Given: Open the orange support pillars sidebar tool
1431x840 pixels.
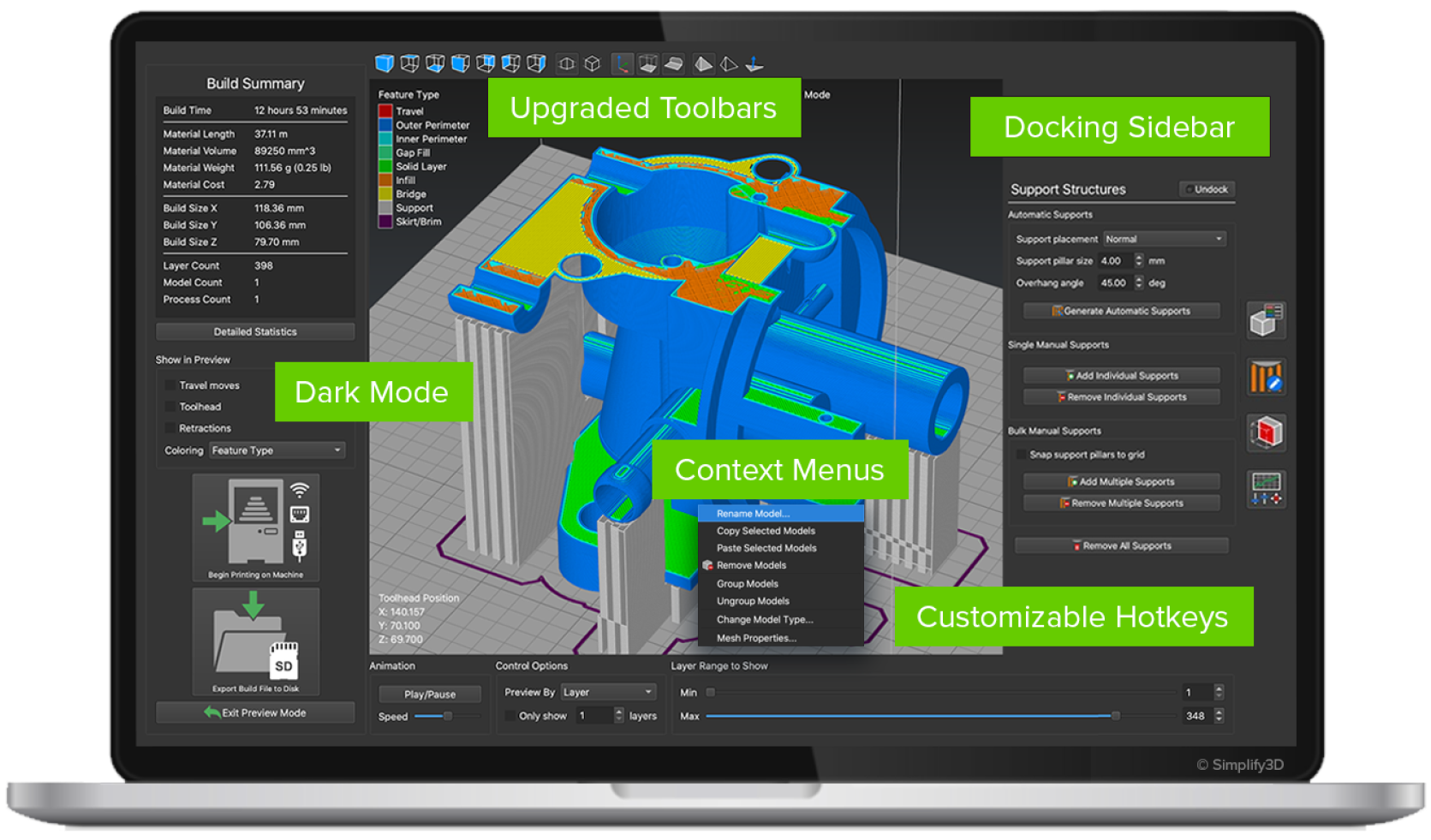Looking at the screenshot, I should click(x=1266, y=377).
